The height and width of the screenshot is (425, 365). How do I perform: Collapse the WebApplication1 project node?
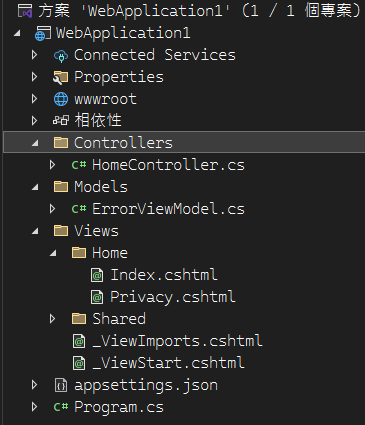coord(17,33)
